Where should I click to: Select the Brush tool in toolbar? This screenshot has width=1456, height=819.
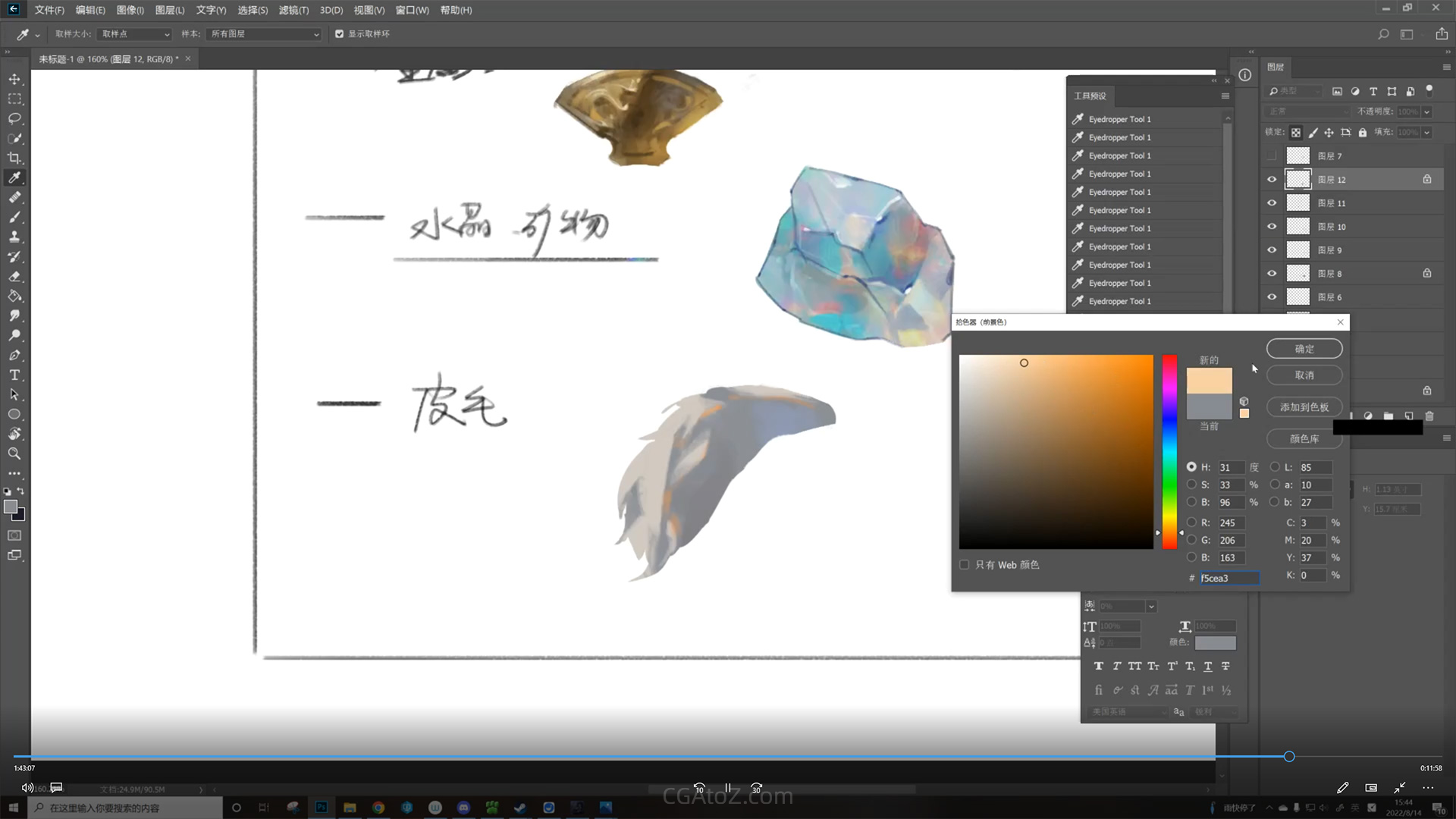coord(14,217)
